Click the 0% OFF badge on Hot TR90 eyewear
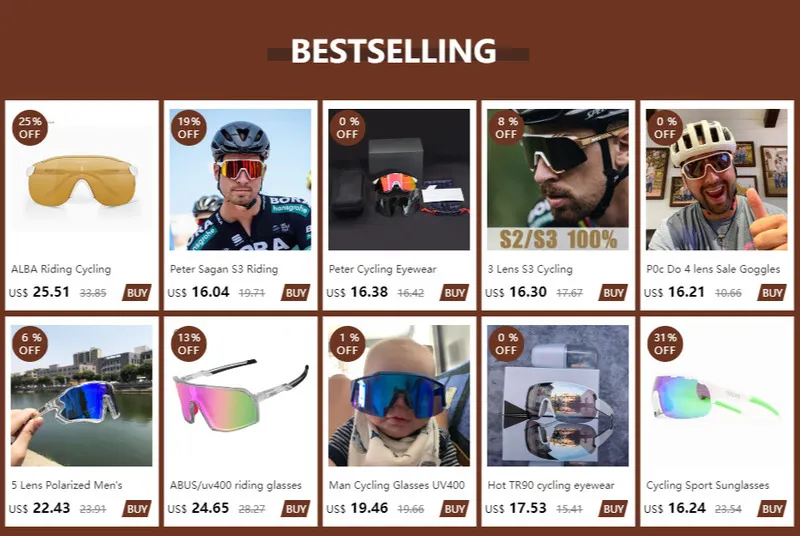Image resolution: width=800 pixels, height=536 pixels. [x=506, y=344]
